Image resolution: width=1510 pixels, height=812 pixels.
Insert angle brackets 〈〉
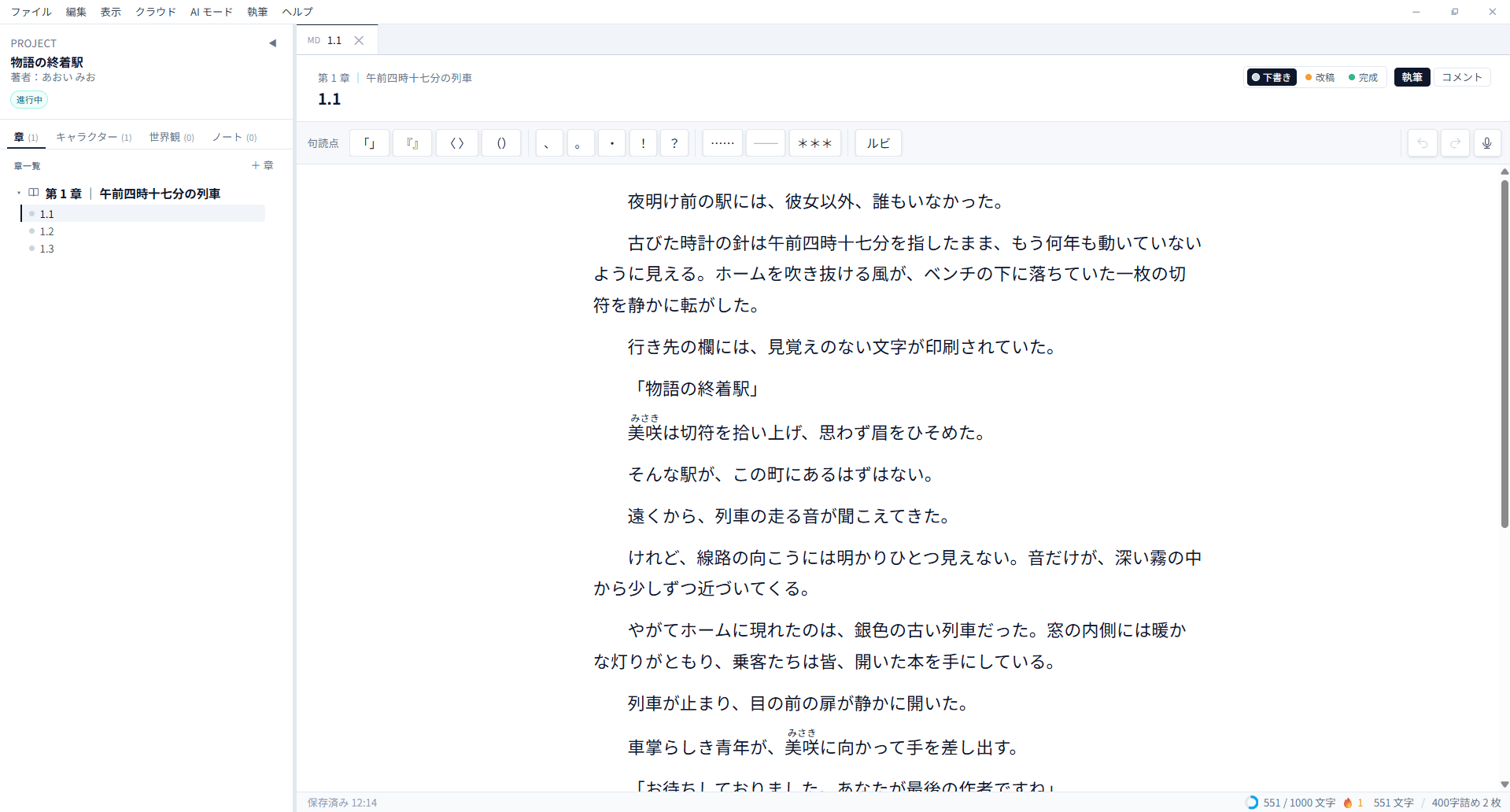click(x=457, y=143)
